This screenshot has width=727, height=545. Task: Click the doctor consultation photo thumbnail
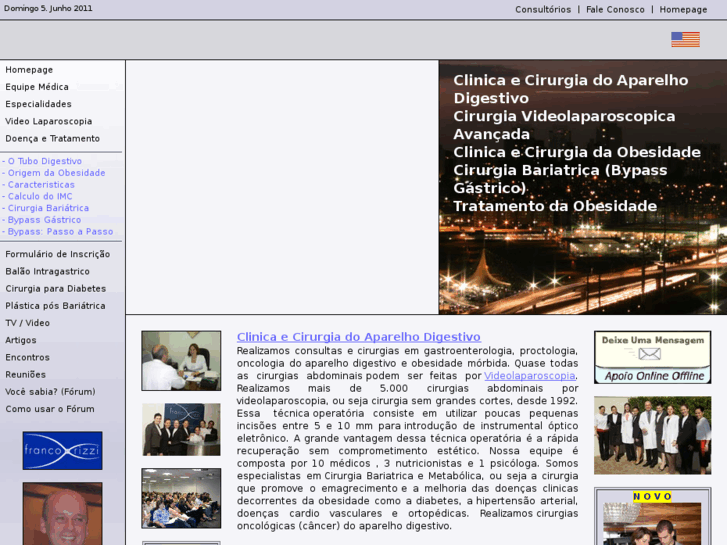click(181, 360)
